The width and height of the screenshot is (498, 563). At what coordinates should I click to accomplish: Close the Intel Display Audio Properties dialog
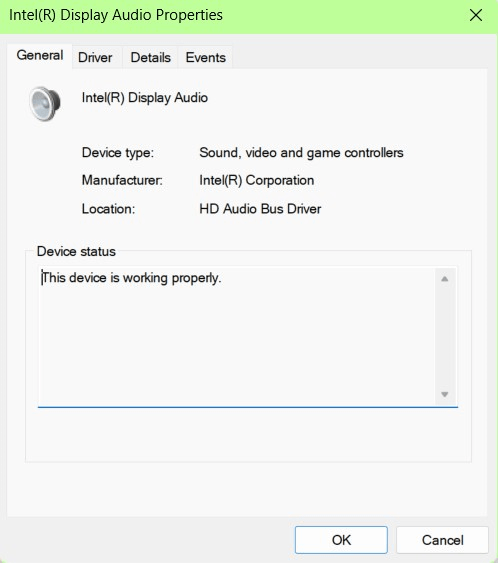[476, 15]
